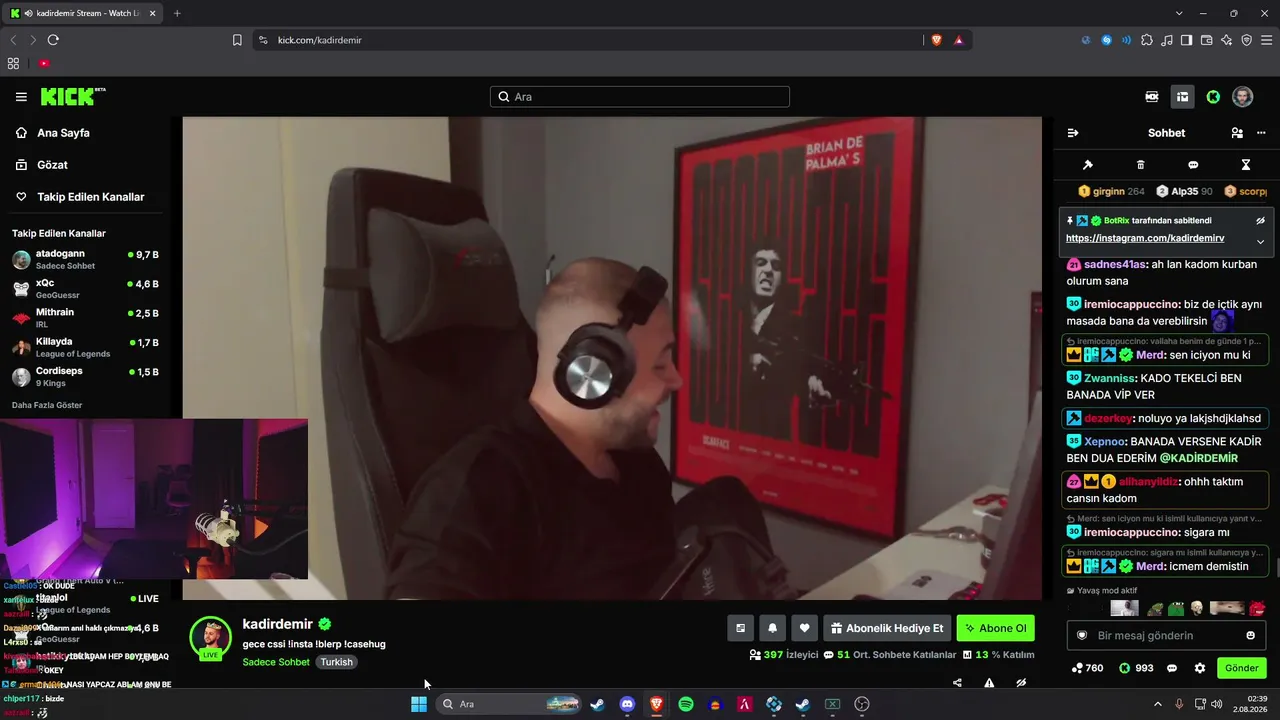Open Windows Start menu
Viewport: 1280px width, 720px height.
click(x=419, y=704)
